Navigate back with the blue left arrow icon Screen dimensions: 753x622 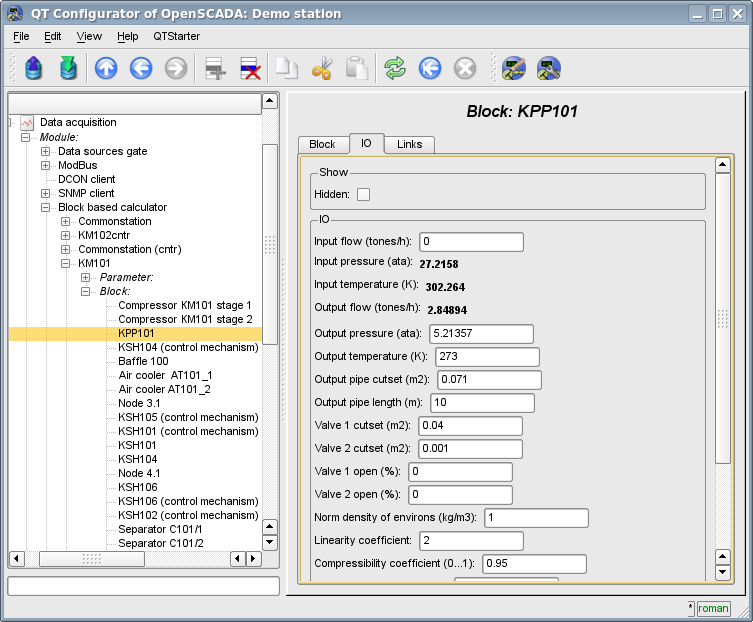tap(141, 69)
